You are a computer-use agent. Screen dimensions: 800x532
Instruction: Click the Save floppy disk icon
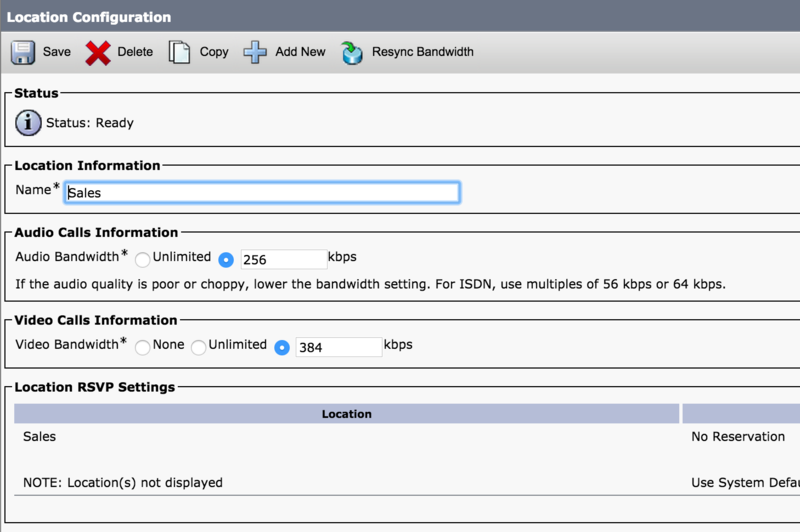23,52
